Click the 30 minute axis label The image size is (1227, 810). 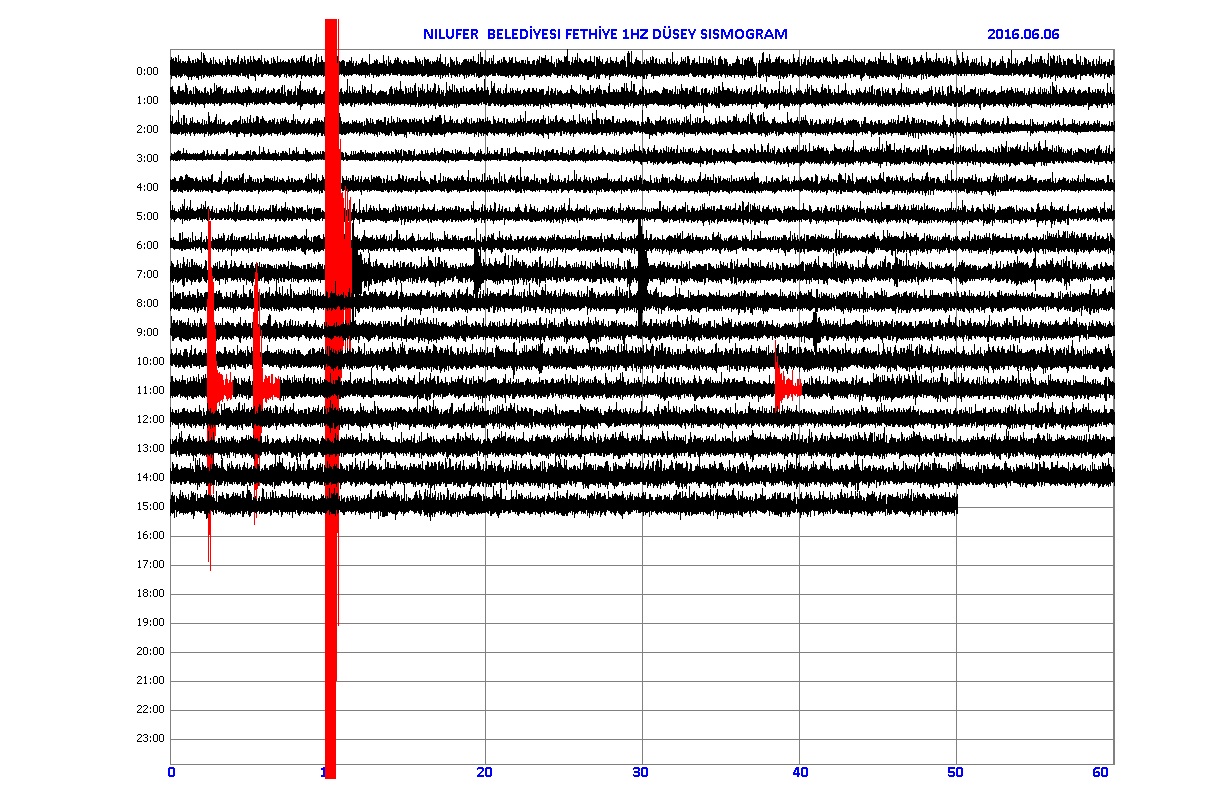[642, 772]
